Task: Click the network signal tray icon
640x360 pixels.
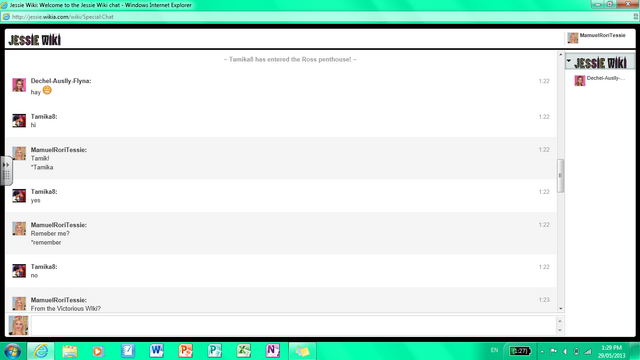Action: [587, 351]
